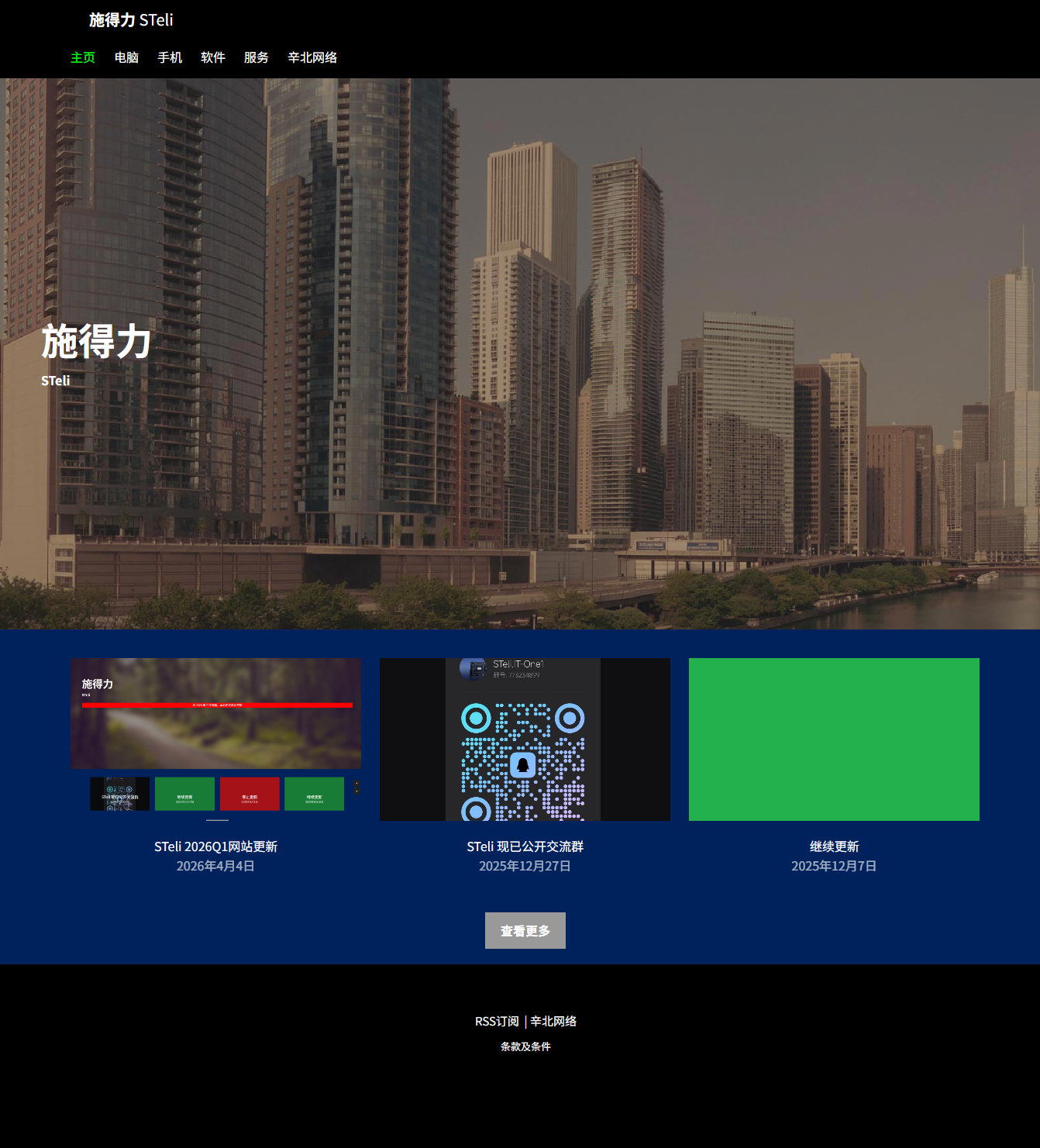Viewport: 1040px width, 1148px height.
Task: Click the large 施得力 hero heading
Action: pos(96,342)
